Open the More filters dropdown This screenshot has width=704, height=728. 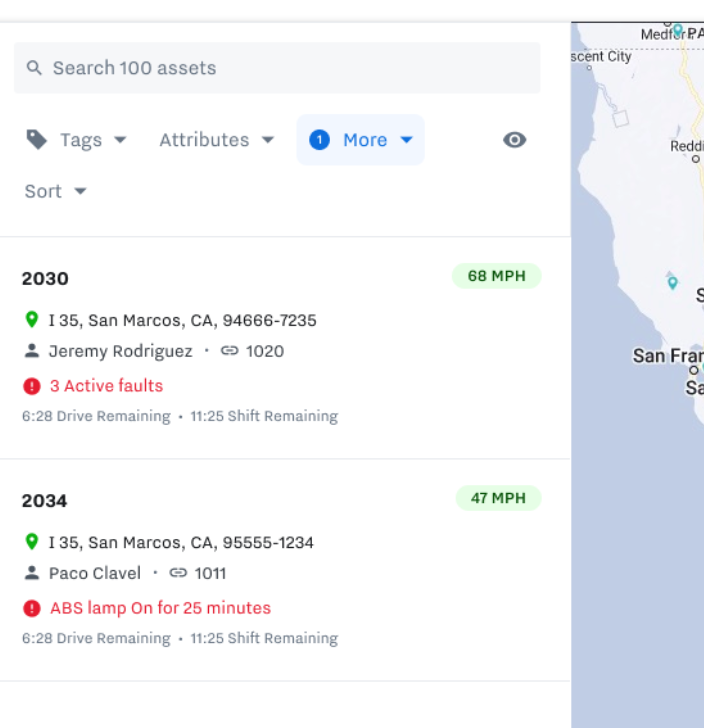pyautogui.click(x=361, y=140)
